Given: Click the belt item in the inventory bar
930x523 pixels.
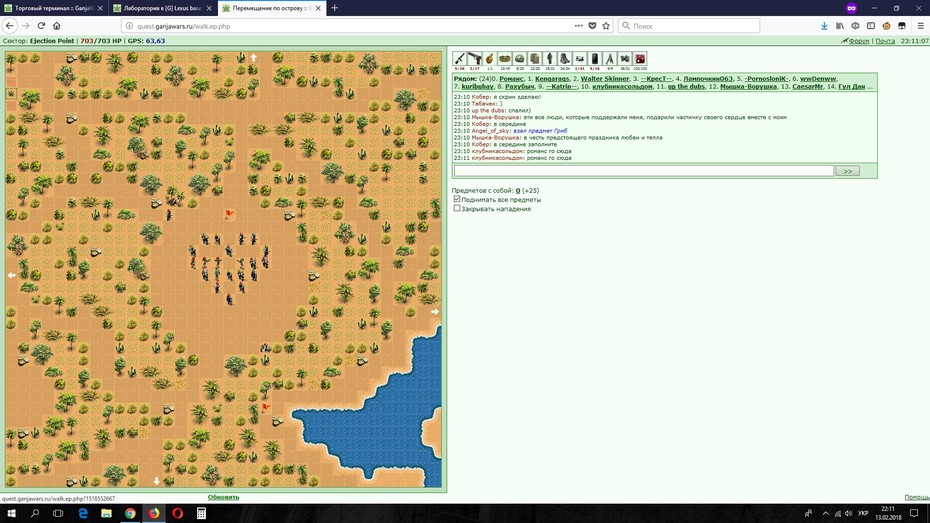Looking at the screenshot, I should (x=505, y=59).
